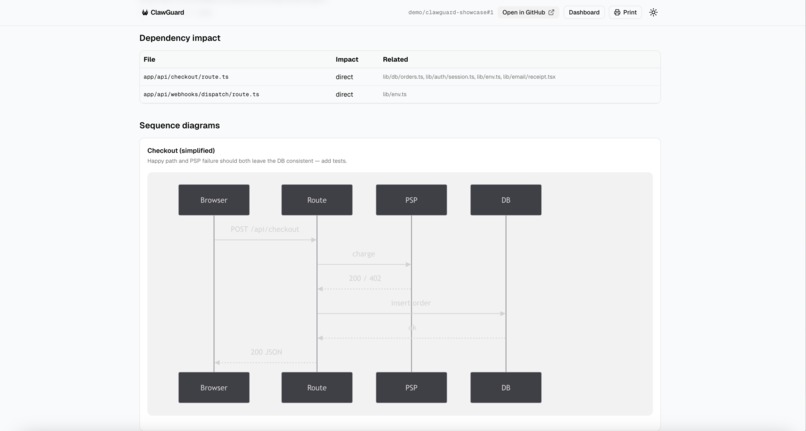The height and width of the screenshot is (431, 806).
Task: Click direct impact in checkout route row
Action: (x=344, y=77)
